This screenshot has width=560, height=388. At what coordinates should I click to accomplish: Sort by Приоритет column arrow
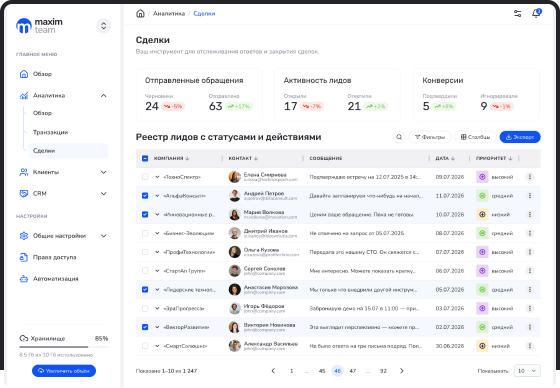pyautogui.click(x=510, y=158)
